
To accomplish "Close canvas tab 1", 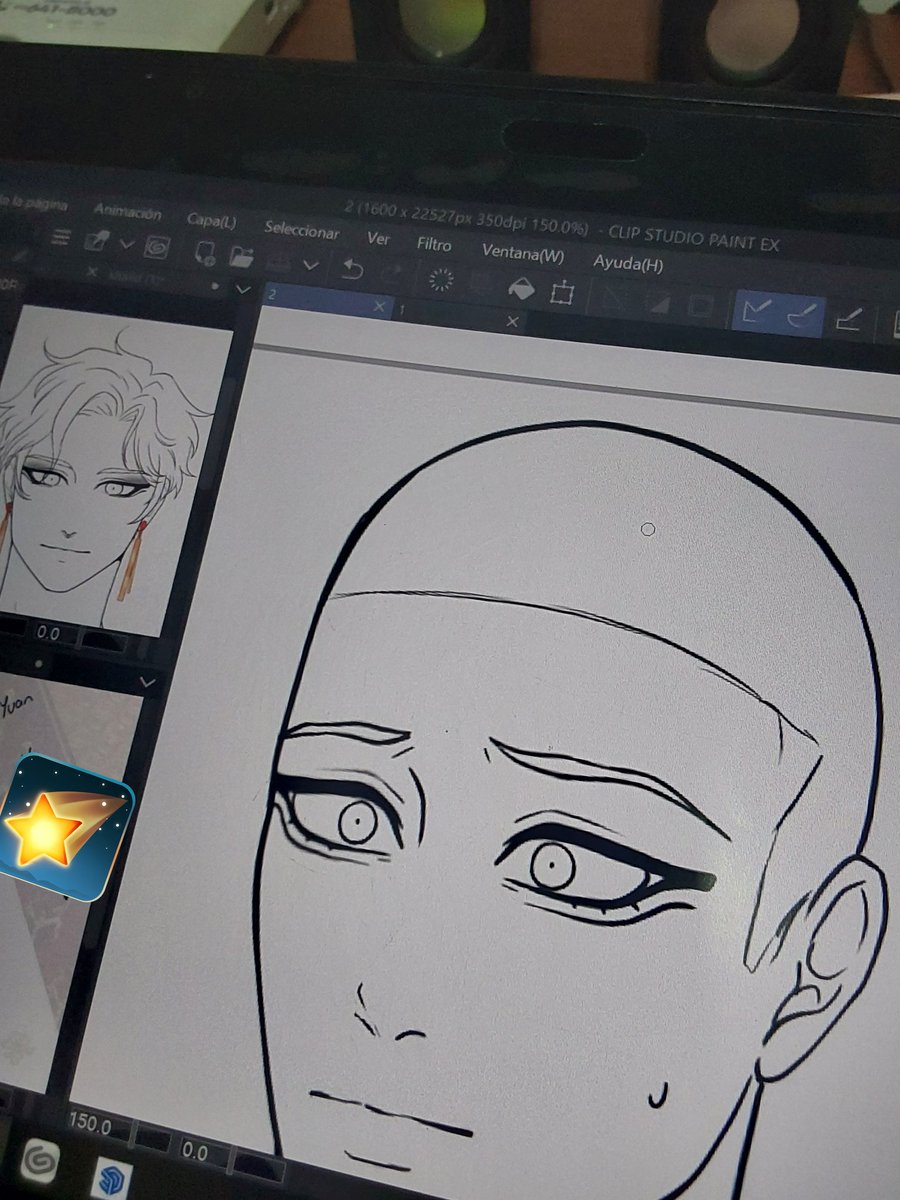I will tap(512, 321).
